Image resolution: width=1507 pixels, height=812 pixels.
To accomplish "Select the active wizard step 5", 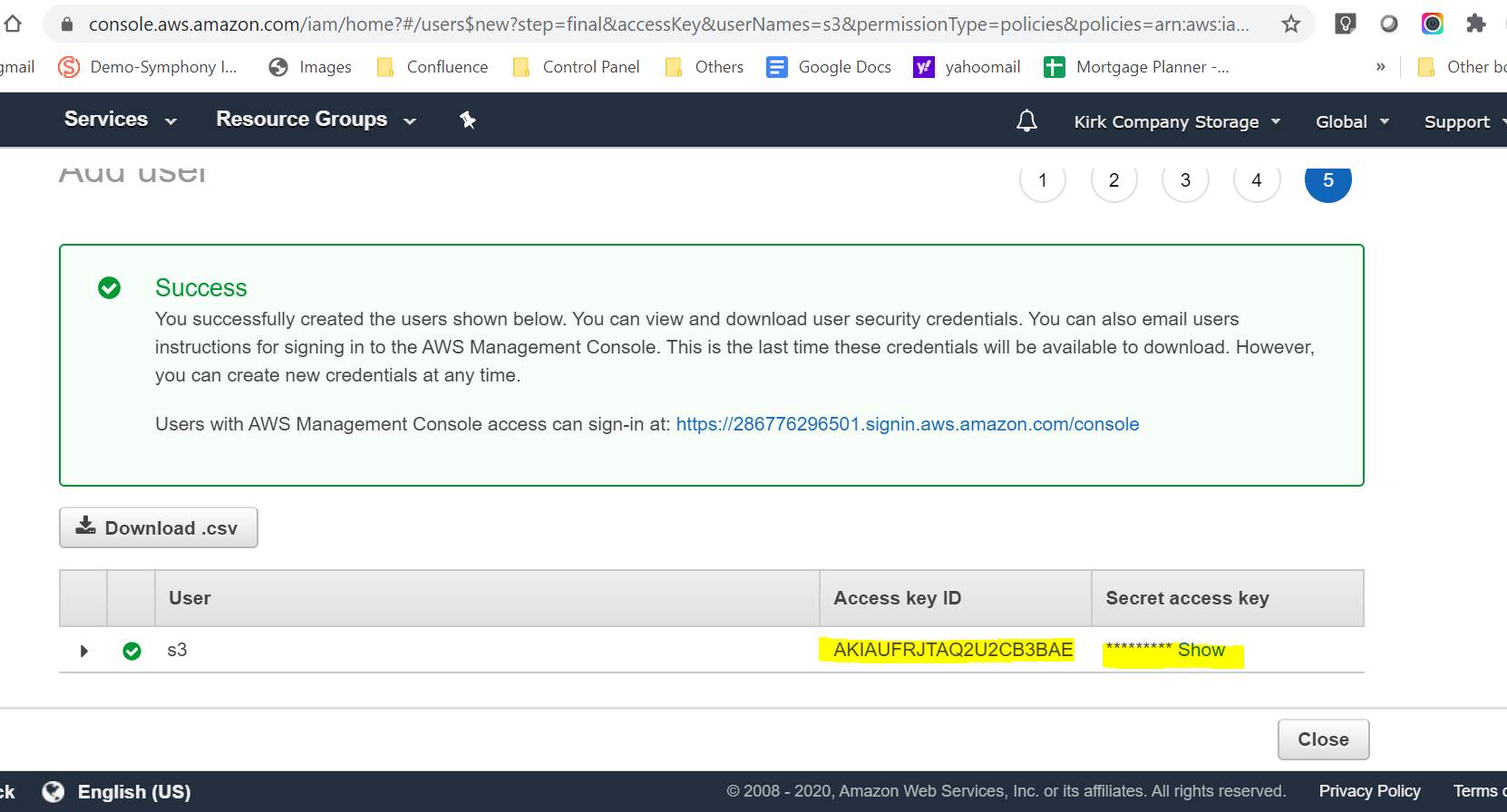I will (x=1328, y=180).
